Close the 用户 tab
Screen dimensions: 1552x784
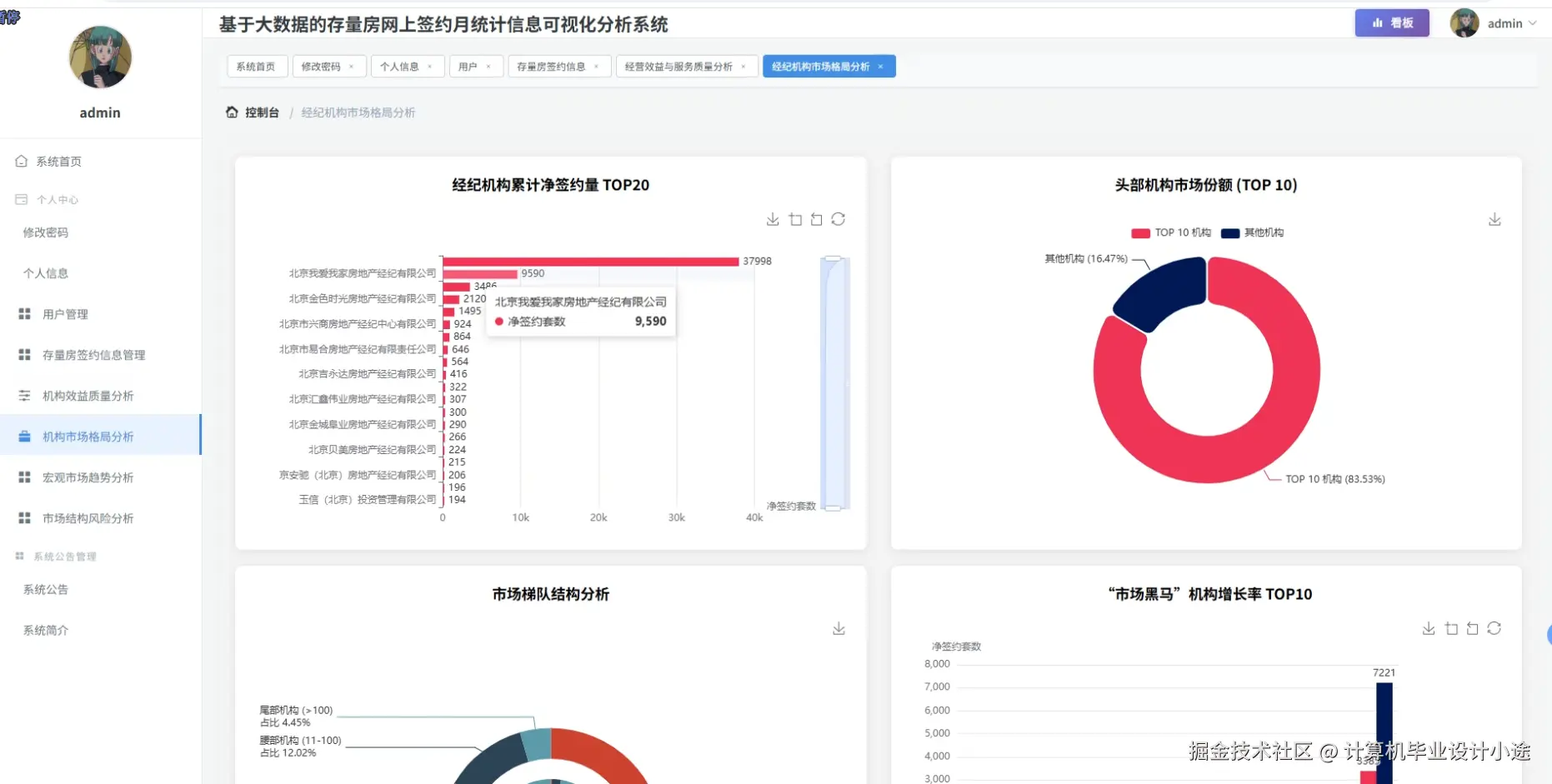click(x=488, y=67)
